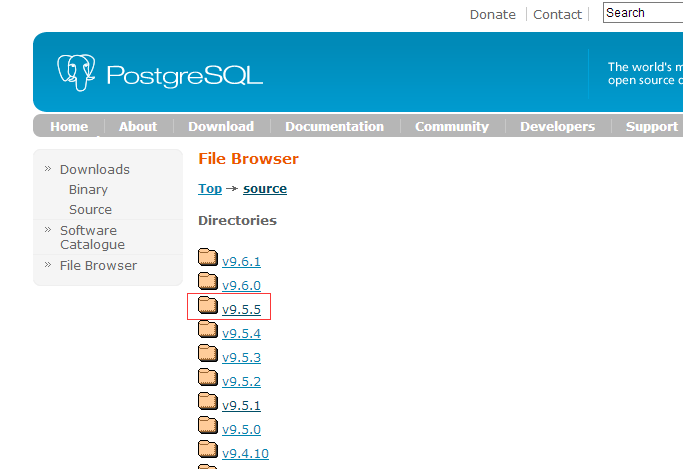Click the PostgreSQL elephant logo
This screenshot has height=469, width=683.
[76, 73]
